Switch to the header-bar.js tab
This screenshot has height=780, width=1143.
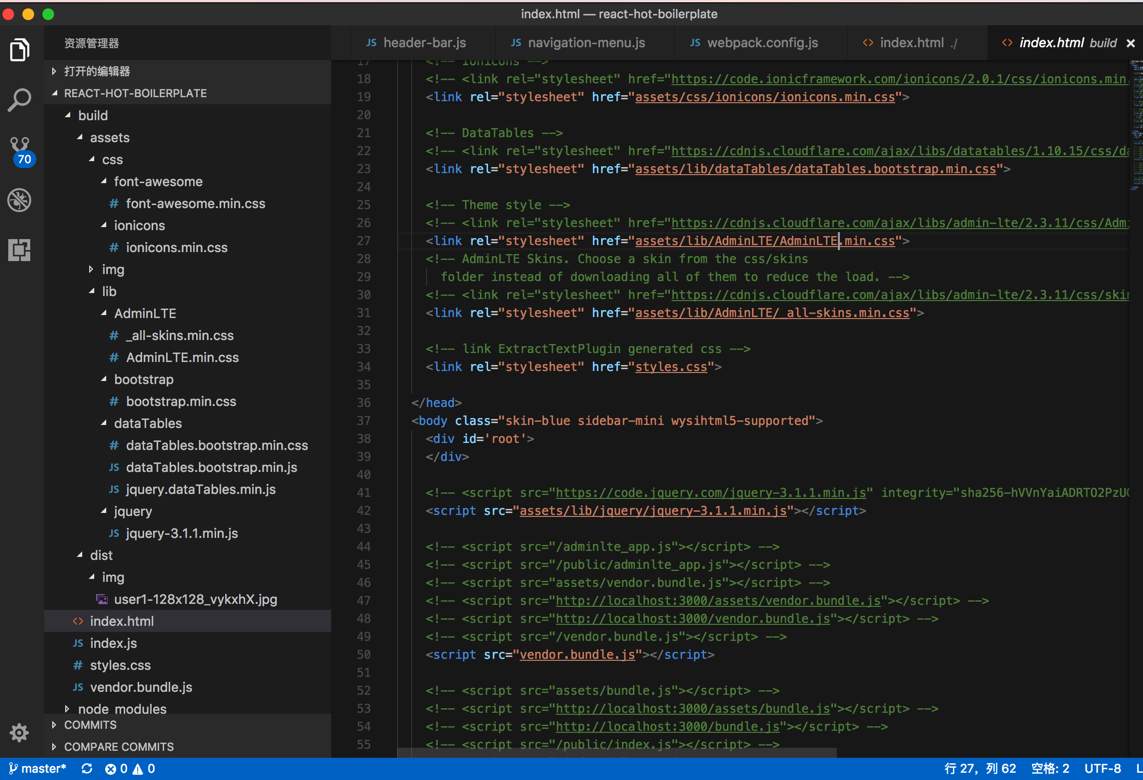tap(424, 43)
